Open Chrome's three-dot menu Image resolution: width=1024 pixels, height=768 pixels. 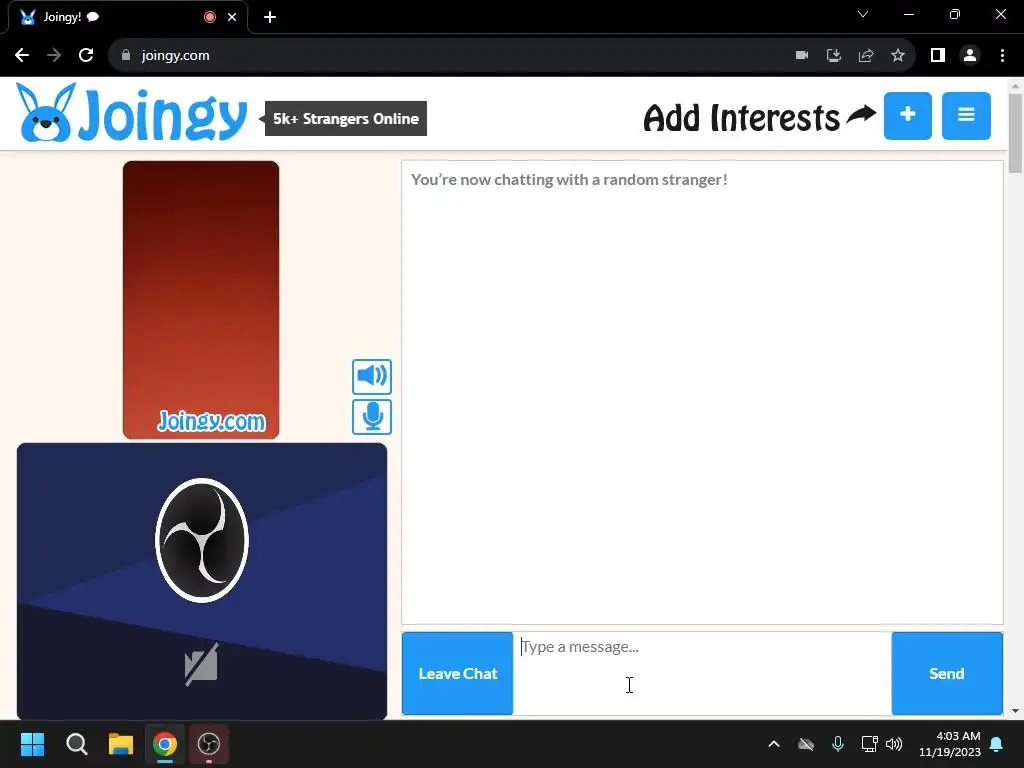pyautogui.click(x=1002, y=56)
